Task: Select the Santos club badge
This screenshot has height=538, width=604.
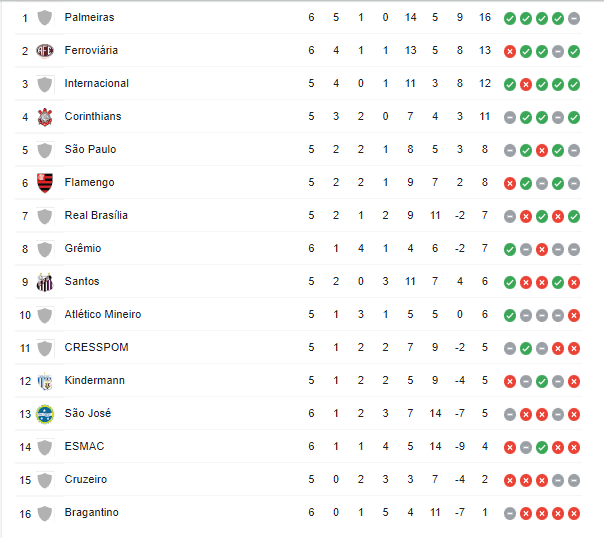Action: click(44, 281)
